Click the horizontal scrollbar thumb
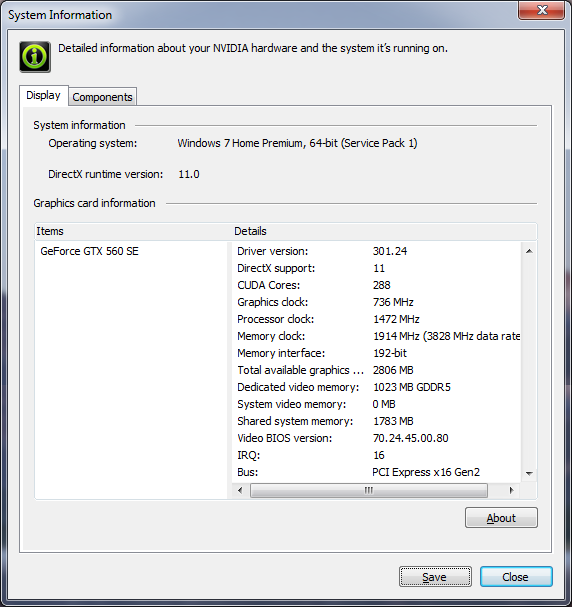Viewport: 572px width, 607px height. (369, 490)
